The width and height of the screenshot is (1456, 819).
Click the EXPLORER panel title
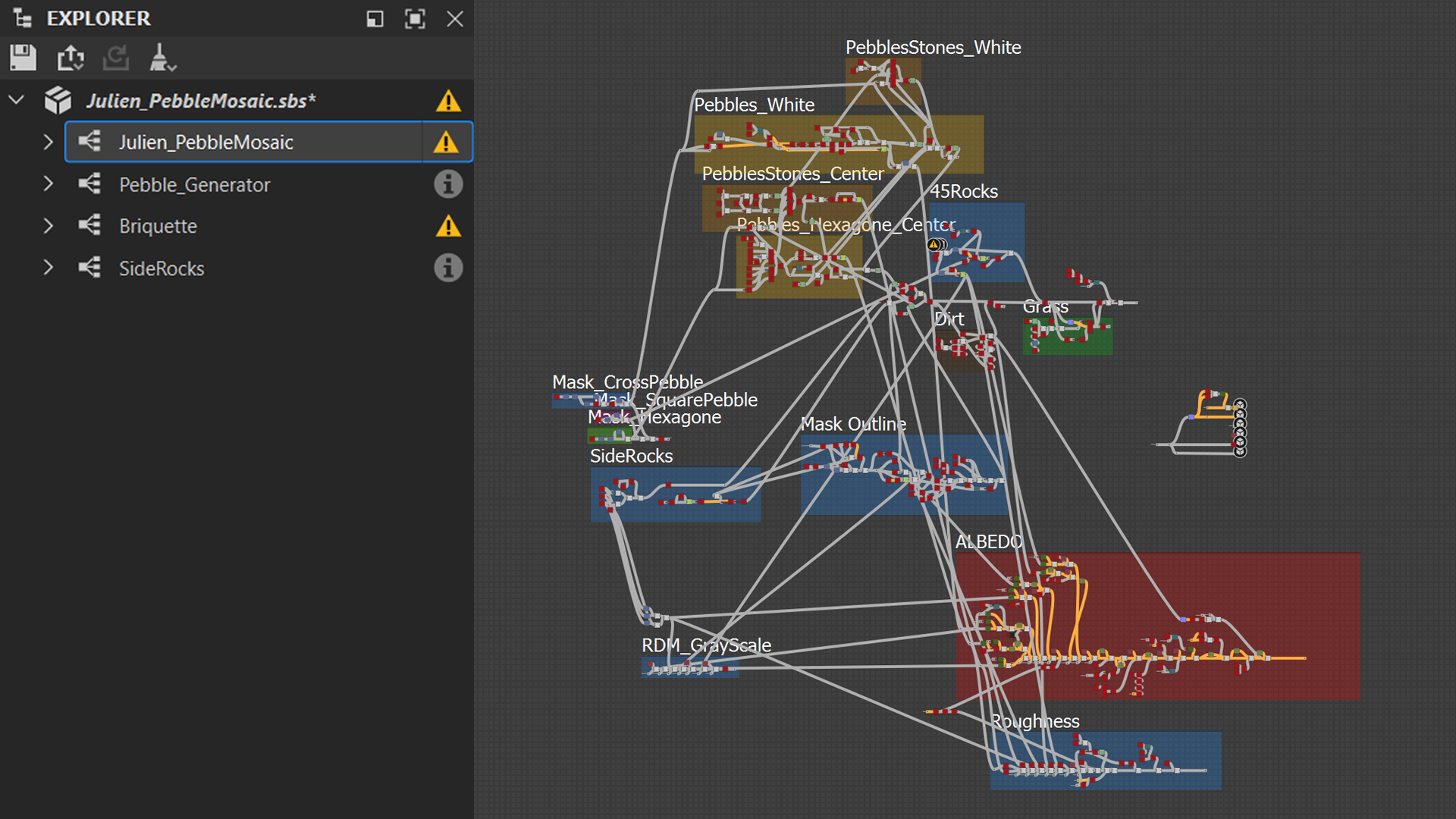[99, 19]
